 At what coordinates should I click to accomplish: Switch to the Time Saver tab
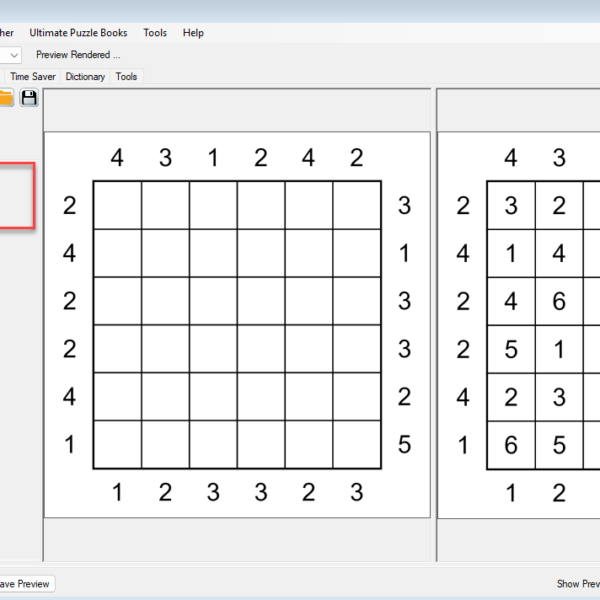click(33, 76)
